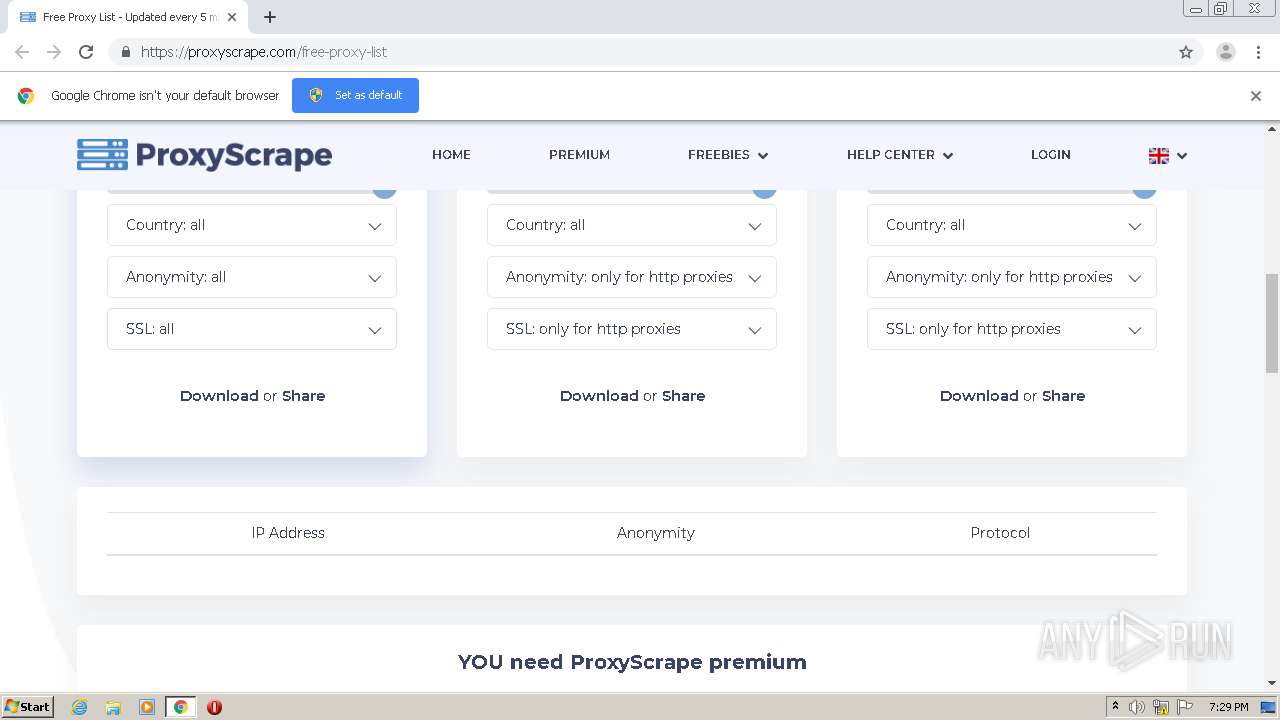Click the Set as default button
This screenshot has height=720, width=1280.
(355, 95)
